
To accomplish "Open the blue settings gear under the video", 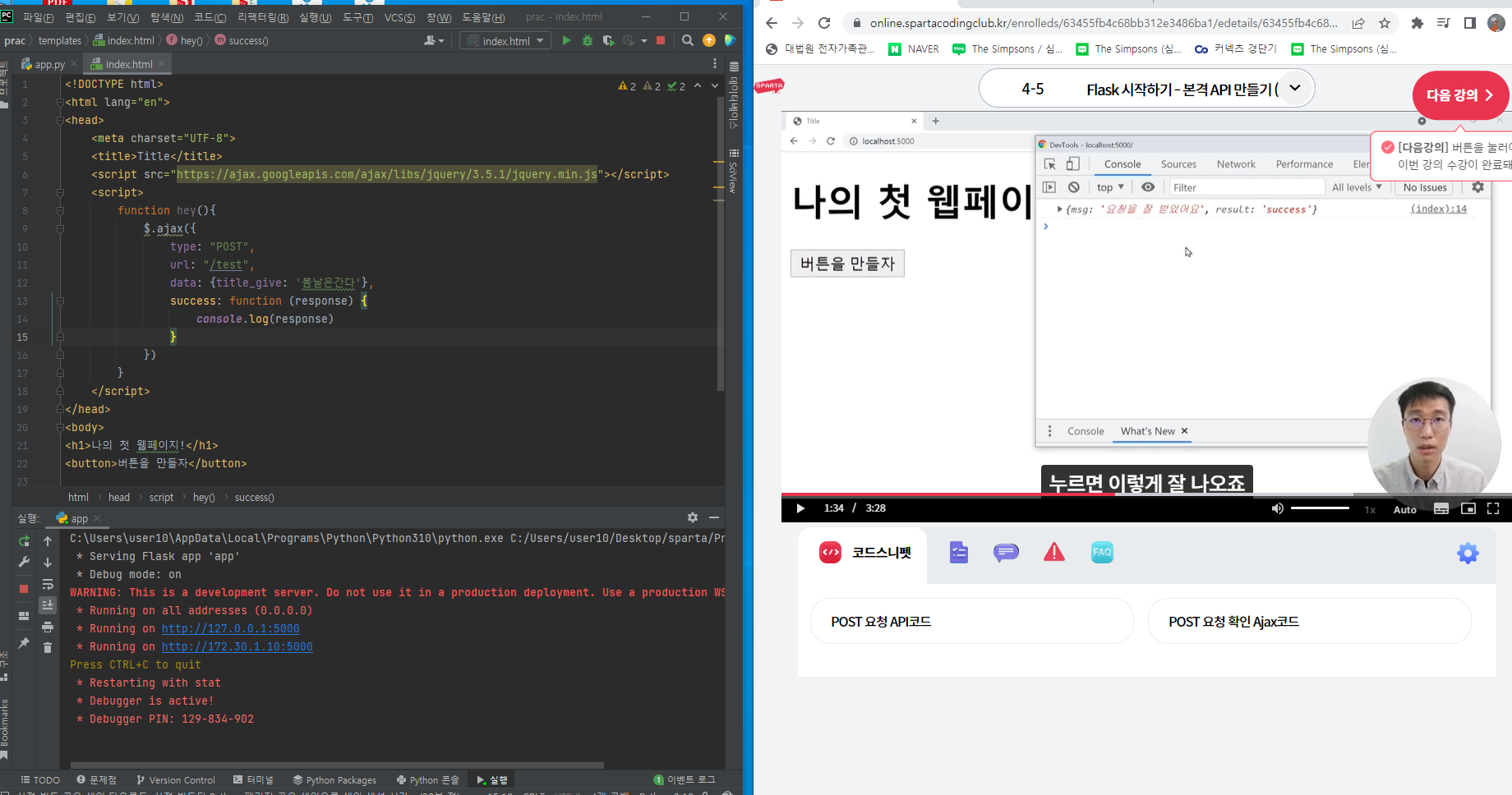I will point(1468,553).
